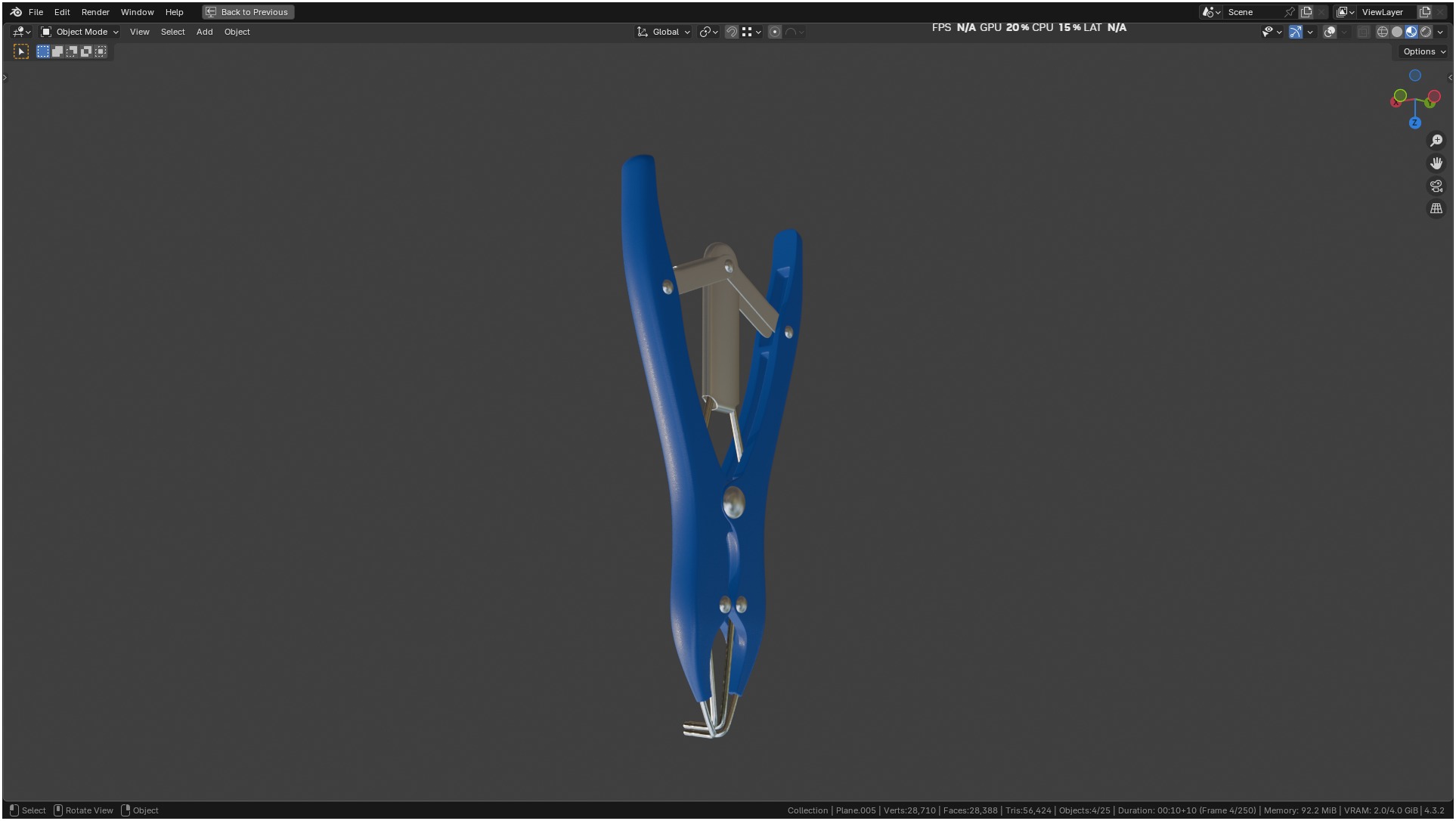Open the Blender logo menu
The width and height of the screenshot is (1456, 821).
click(x=16, y=12)
